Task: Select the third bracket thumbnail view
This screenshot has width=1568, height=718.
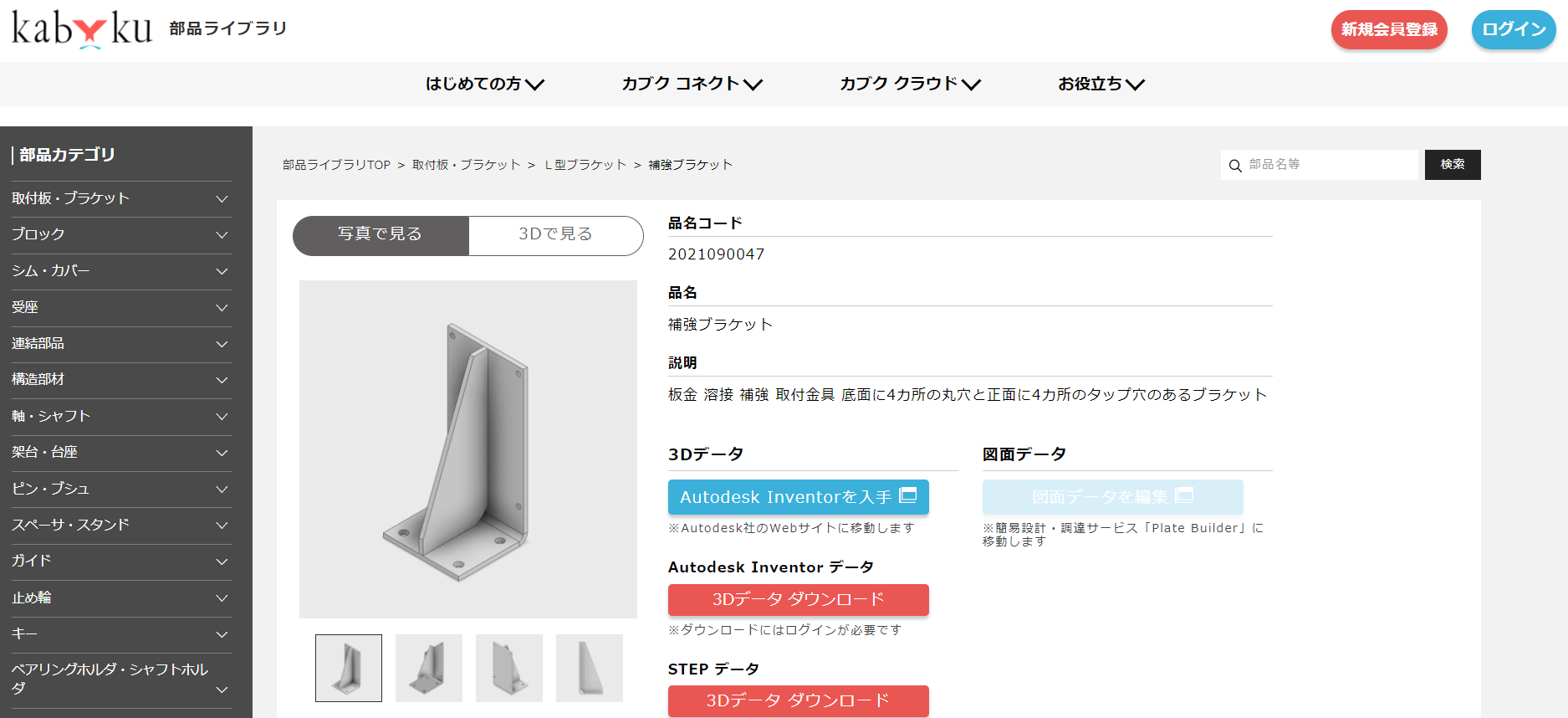Action: (509, 668)
